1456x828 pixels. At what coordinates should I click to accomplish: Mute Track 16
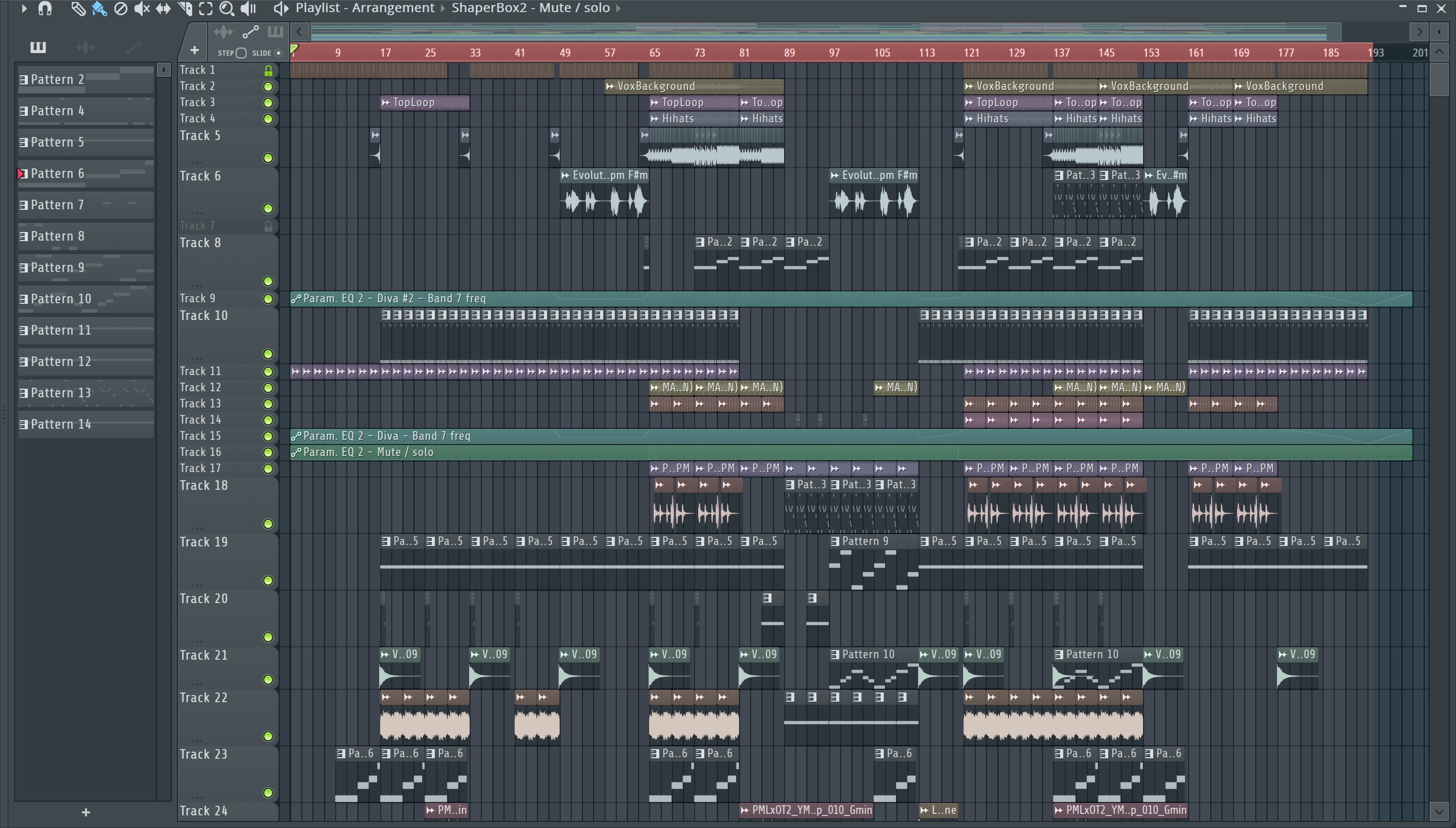268,453
